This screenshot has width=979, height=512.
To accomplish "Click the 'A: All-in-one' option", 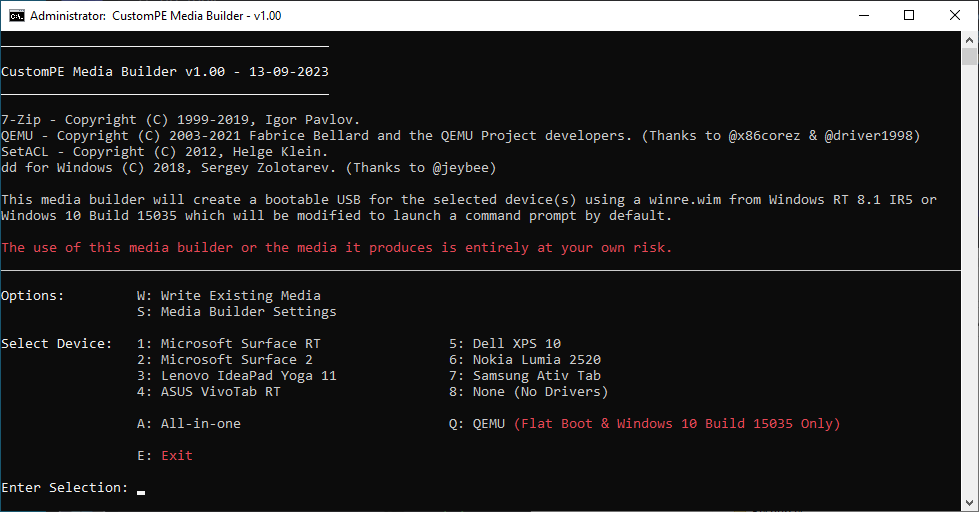I will click(x=189, y=423).
